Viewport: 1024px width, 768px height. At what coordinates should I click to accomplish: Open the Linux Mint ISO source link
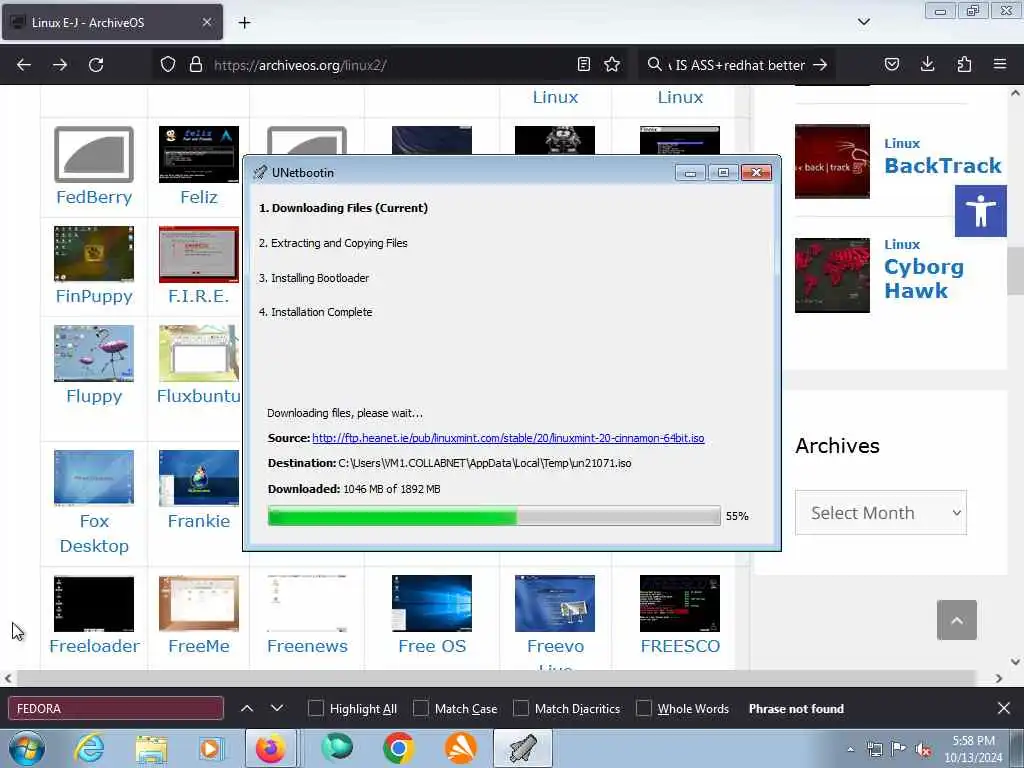click(508, 438)
